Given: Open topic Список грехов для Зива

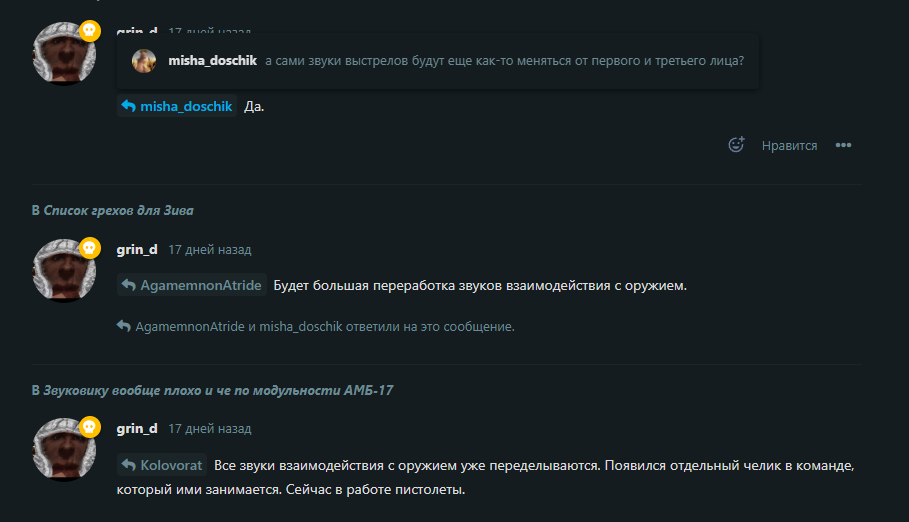Looking at the screenshot, I should [118, 211].
